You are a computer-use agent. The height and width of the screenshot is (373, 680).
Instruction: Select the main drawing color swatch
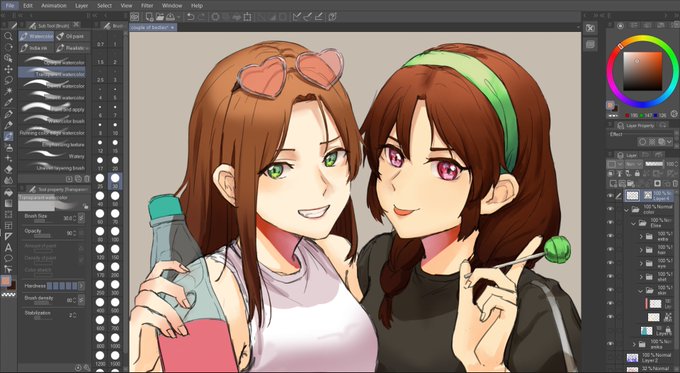[6, 281]
